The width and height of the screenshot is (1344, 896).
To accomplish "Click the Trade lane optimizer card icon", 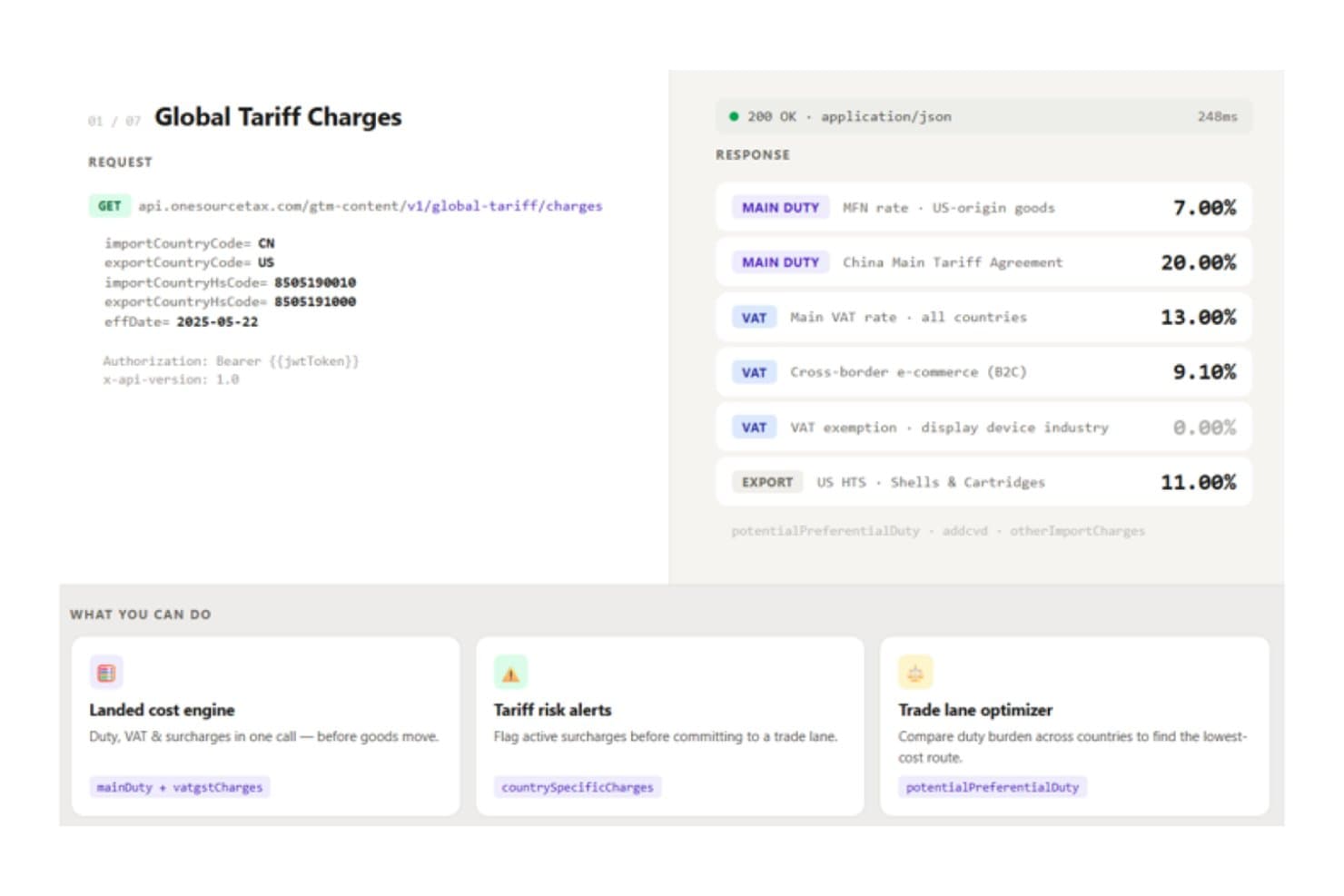I will pyautogui.click(x=915, y=673).
